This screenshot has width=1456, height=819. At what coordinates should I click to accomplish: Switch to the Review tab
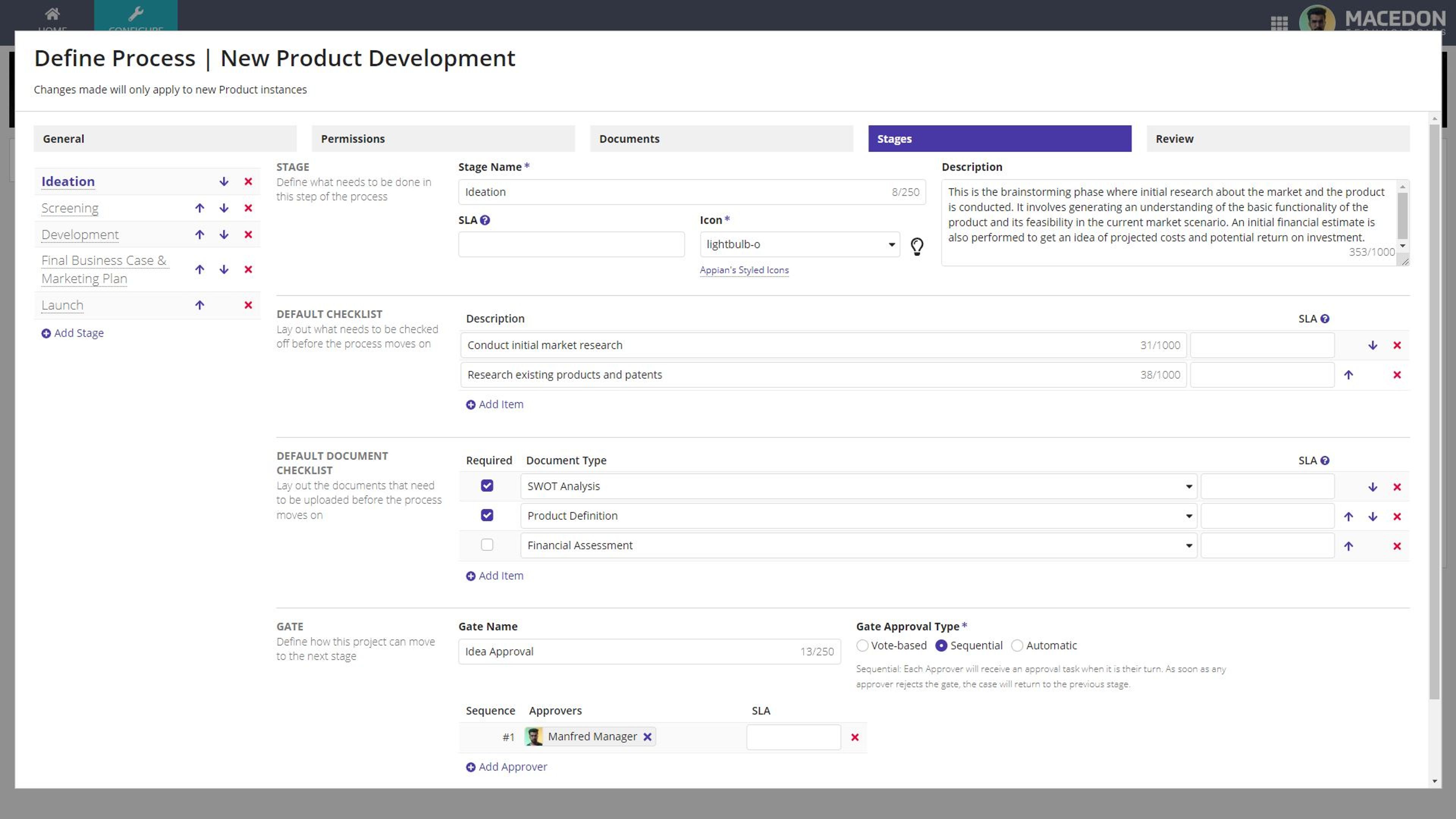pyautogui.click(x=1278, y=138)
